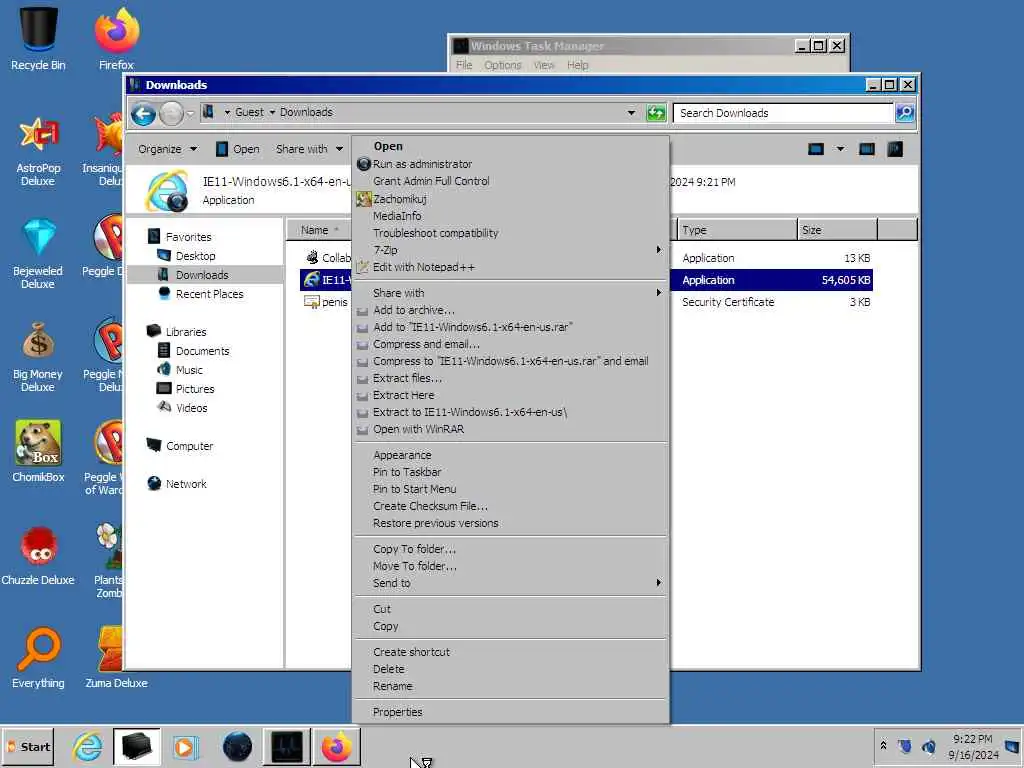Select Troubleshoot compatibility
The height and width of the screenshot is (768, 1024).
(511, 233)
